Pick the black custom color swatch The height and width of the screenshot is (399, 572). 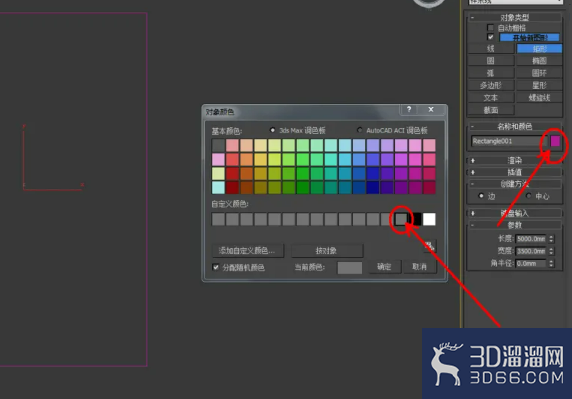416,219
